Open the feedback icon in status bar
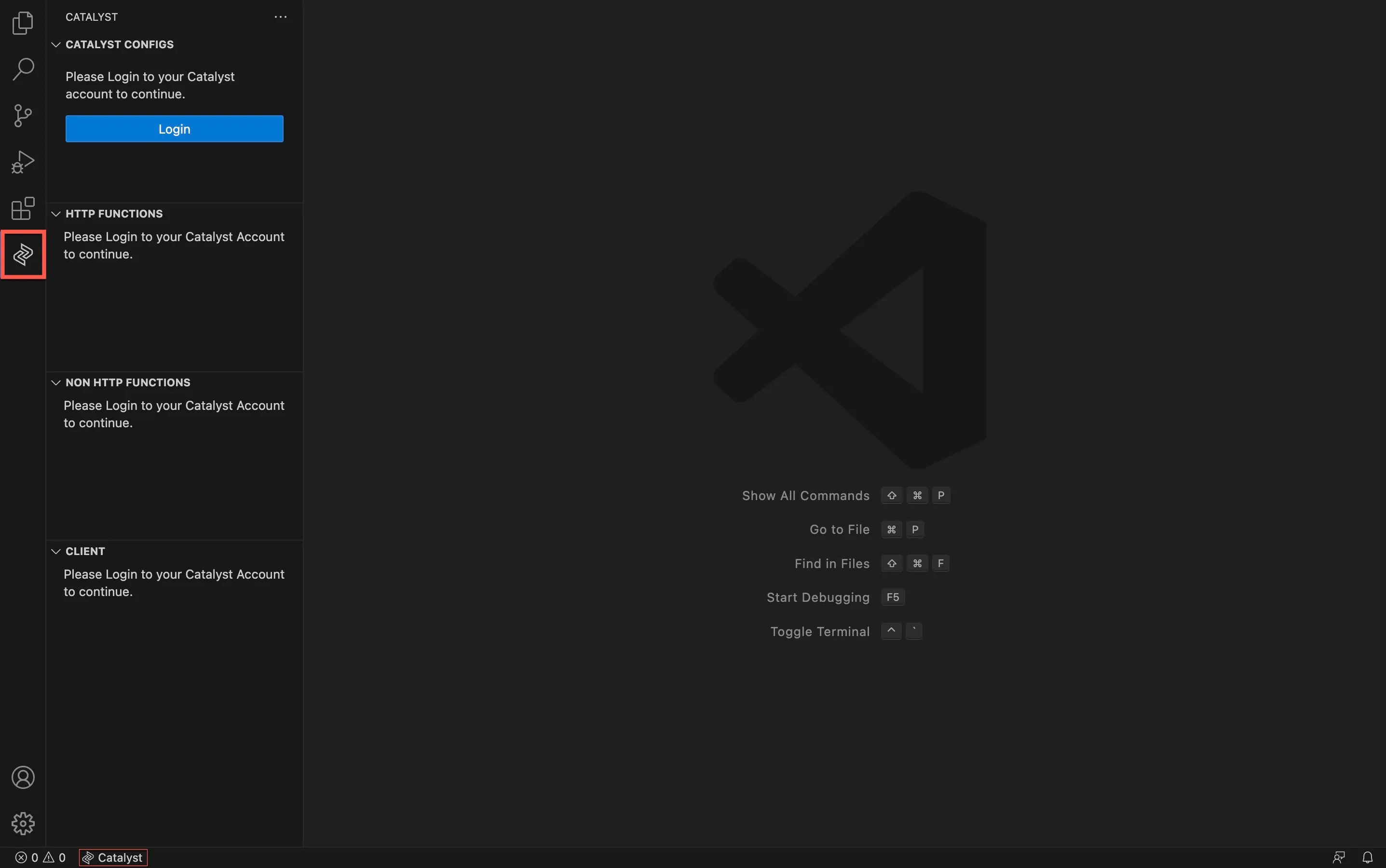Image resolution: width=1386 pixels, height=868 pixels. [1339, 857]
